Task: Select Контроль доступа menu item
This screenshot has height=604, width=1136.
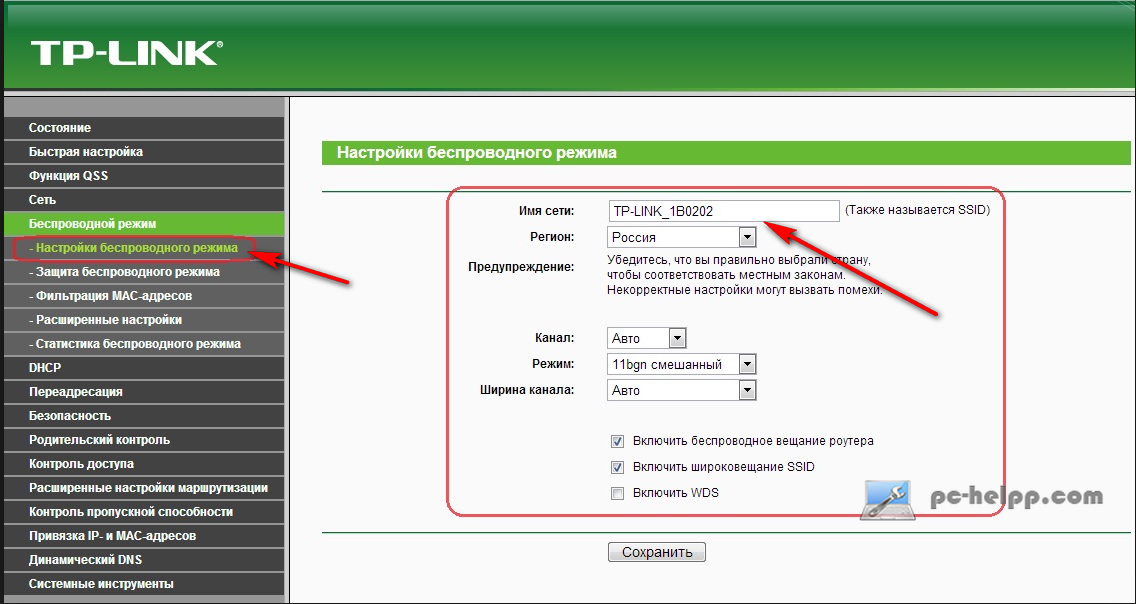Action: coord(144,464)
